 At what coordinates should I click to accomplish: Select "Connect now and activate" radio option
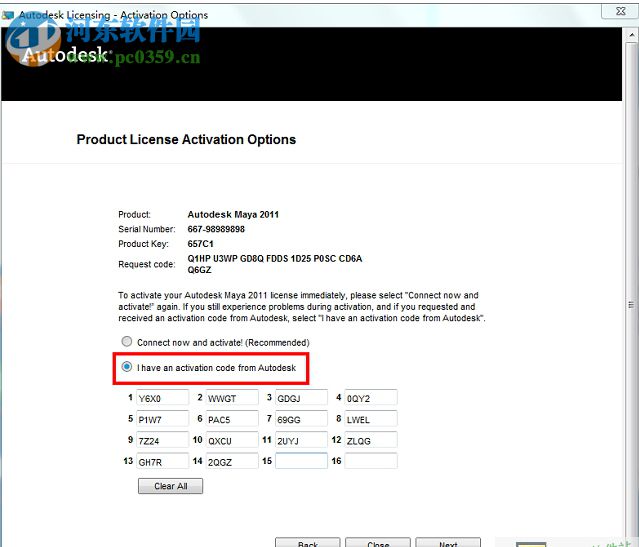point(127,341)
